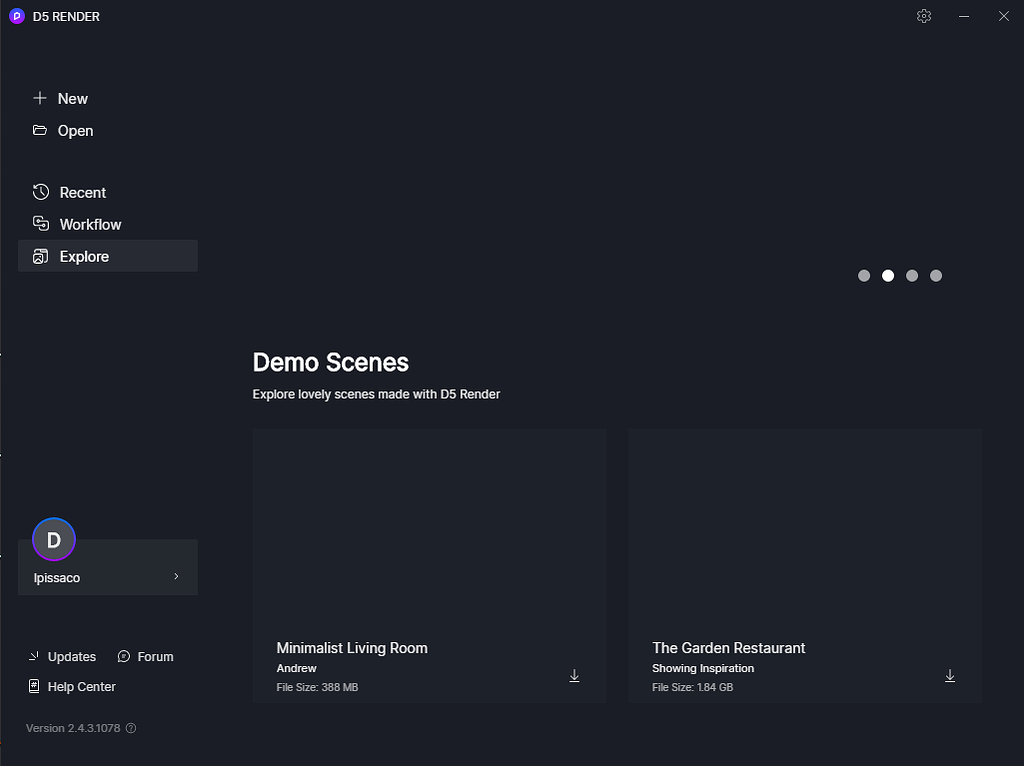Download The Garden Restaurant scene
Viewport: 1024px width, 766px height.
pyautogui.click(x=950, y=676)
